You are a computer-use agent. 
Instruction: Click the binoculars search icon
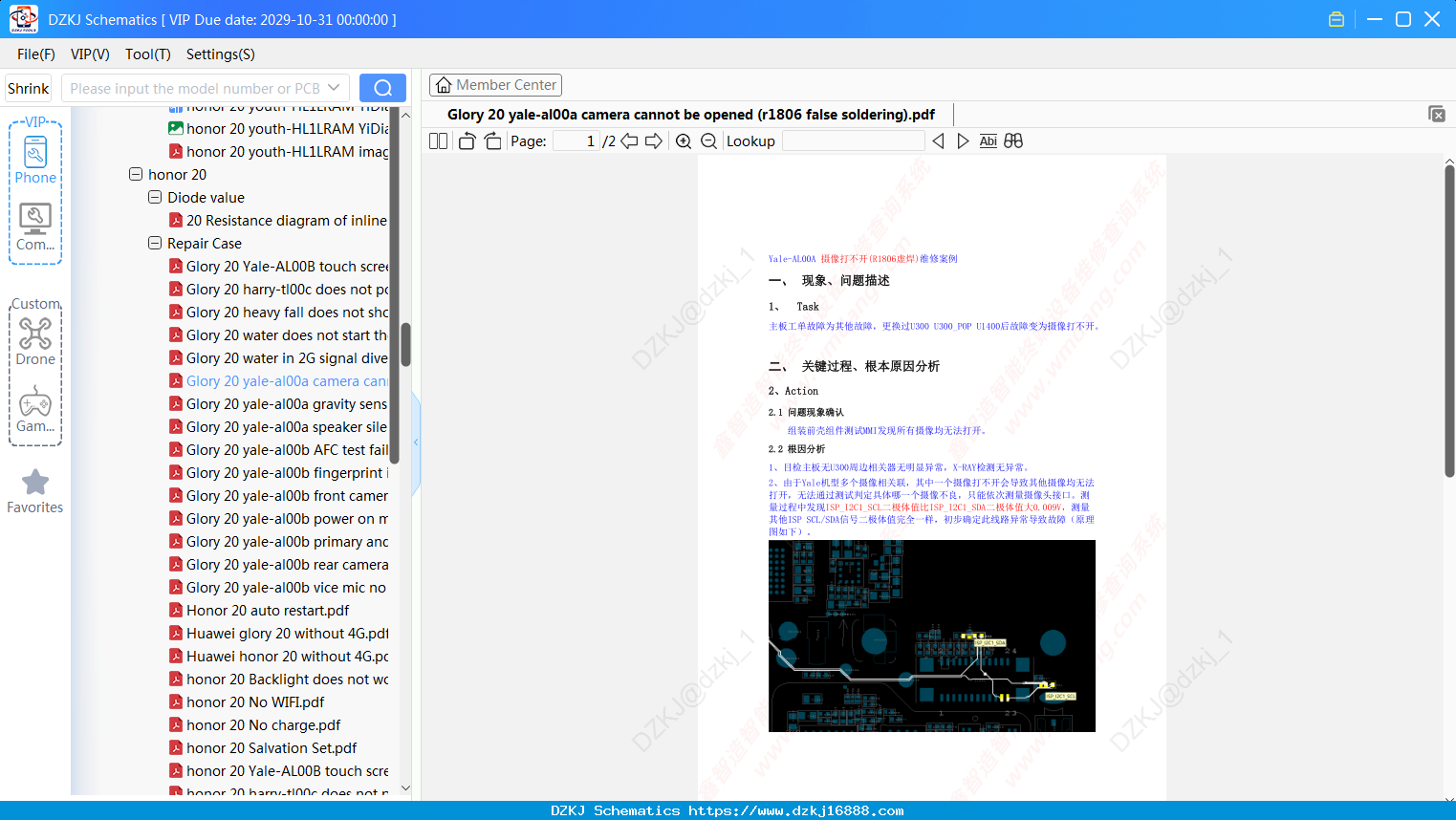pos(1013,141)
